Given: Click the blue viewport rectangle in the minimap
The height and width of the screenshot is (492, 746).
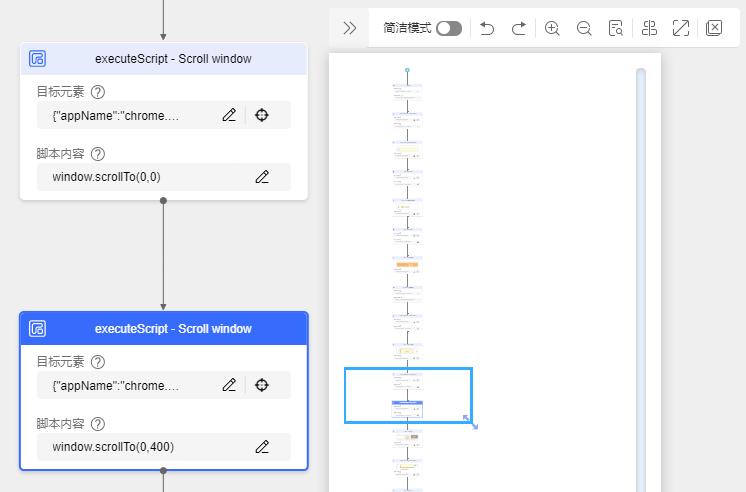Looking at the screenshot, I should pyautogui.click(x=408, y=395).
